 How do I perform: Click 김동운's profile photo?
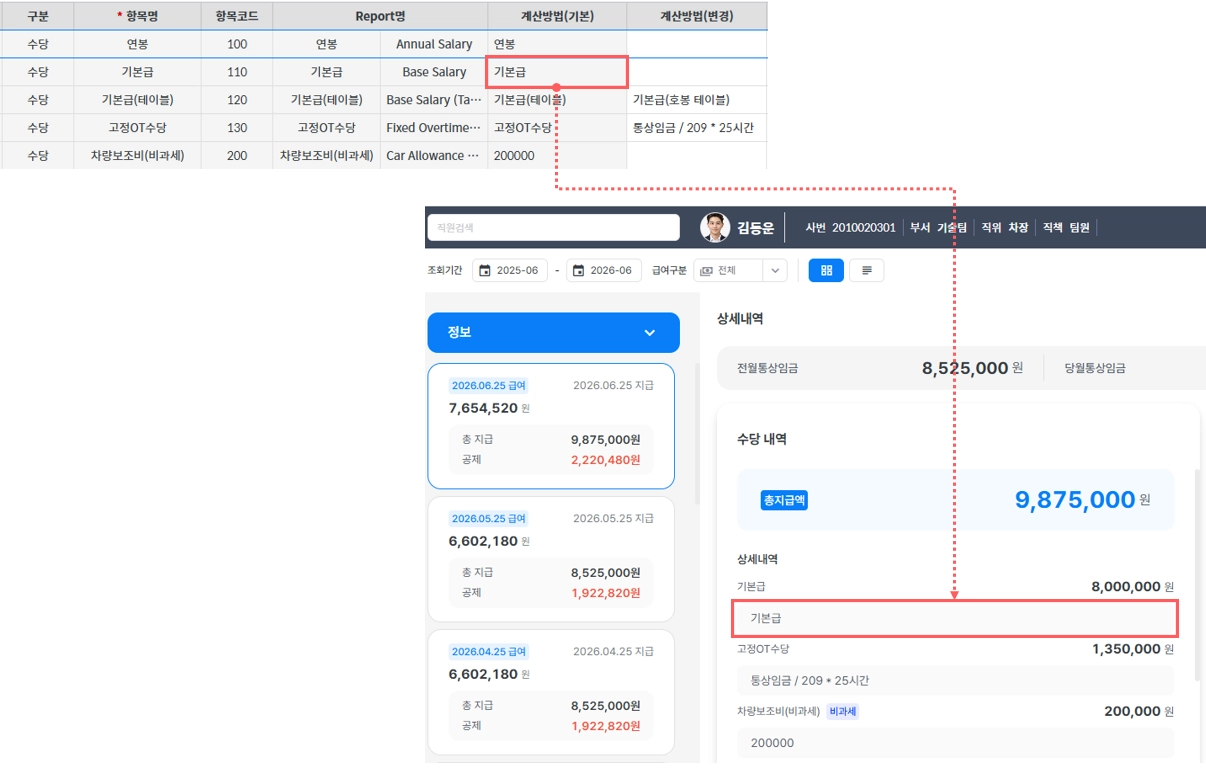tap(715, 227)
